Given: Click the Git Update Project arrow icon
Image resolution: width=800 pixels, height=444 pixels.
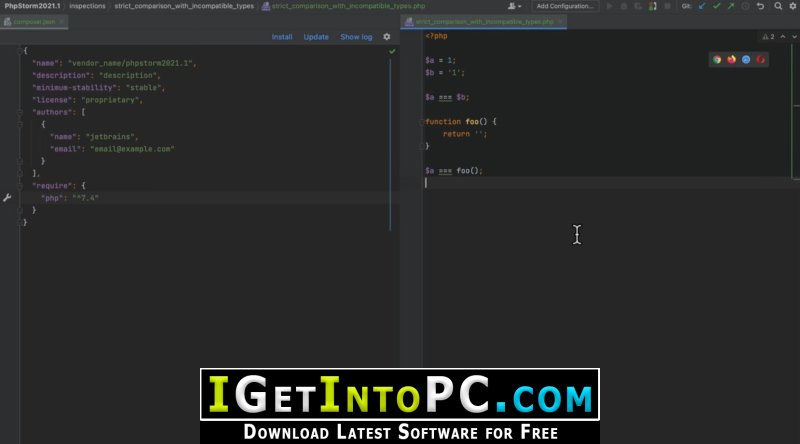Looking at the screenshot, I should point(703,6).
